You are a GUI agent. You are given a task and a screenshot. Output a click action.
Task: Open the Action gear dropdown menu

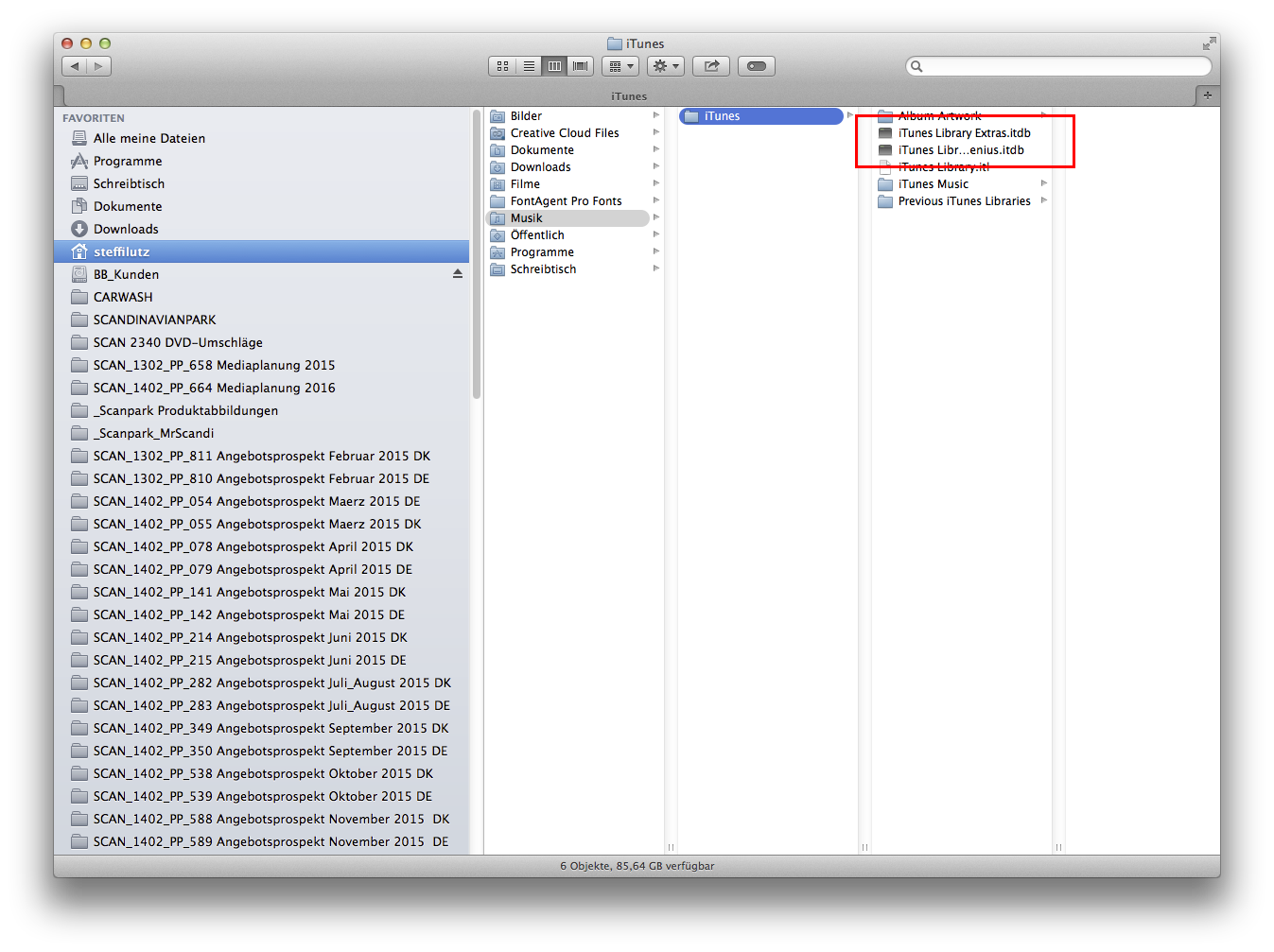click(666, 66)
